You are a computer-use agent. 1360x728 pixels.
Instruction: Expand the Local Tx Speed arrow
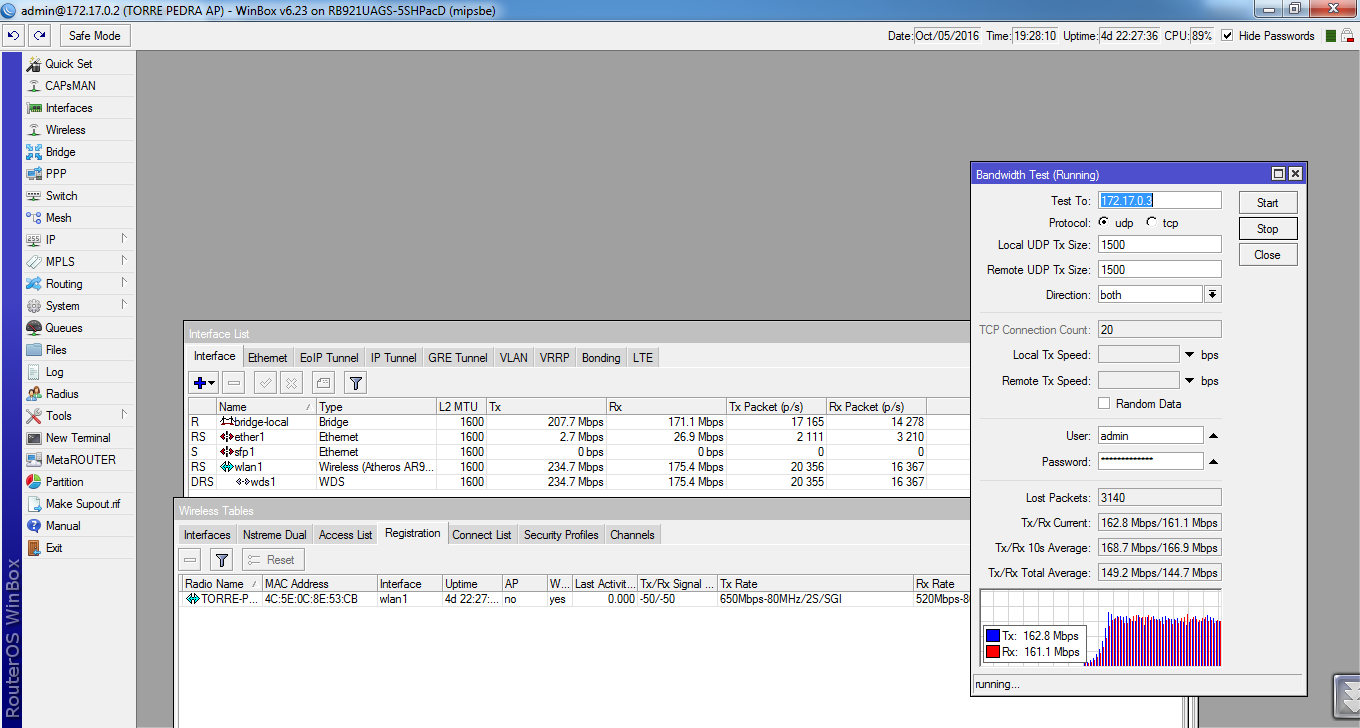tap(1190, 355)
